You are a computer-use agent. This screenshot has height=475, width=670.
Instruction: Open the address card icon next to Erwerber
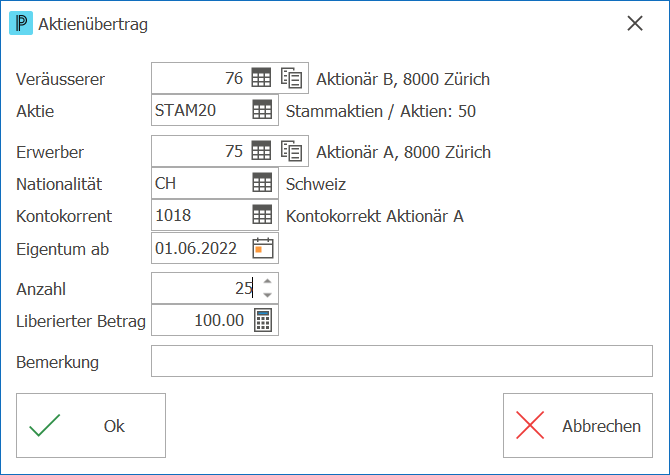[291, 151]
